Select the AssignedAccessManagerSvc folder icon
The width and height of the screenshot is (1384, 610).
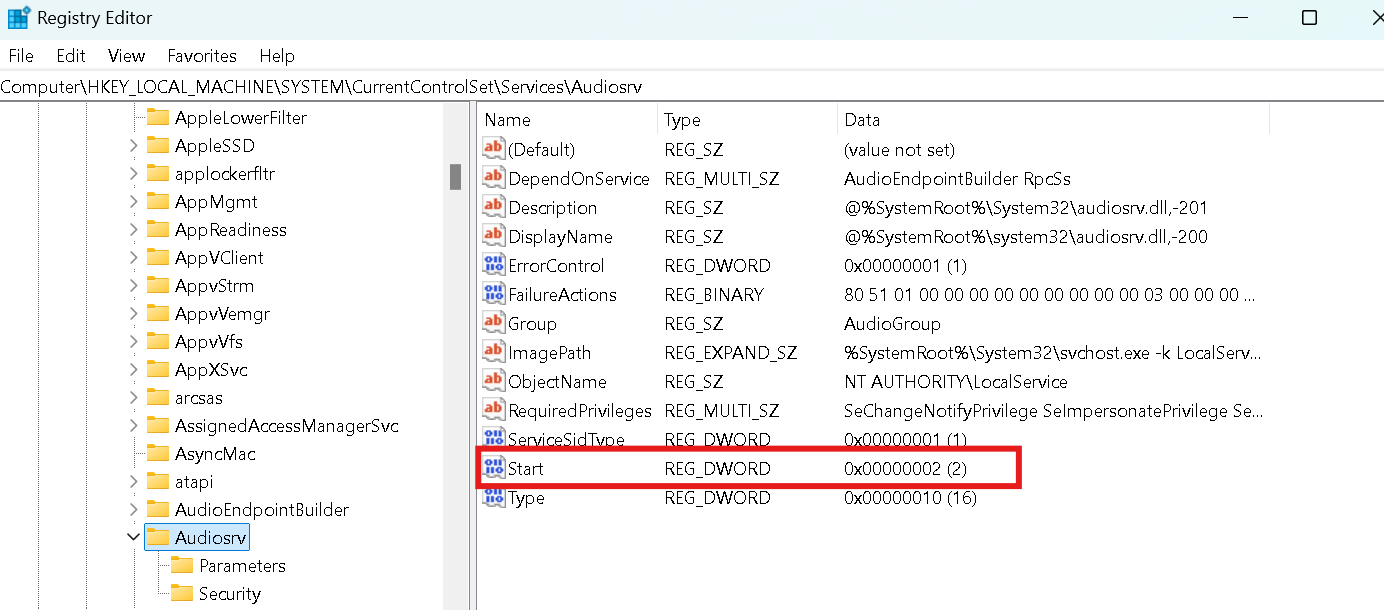[x=158, y=425]
